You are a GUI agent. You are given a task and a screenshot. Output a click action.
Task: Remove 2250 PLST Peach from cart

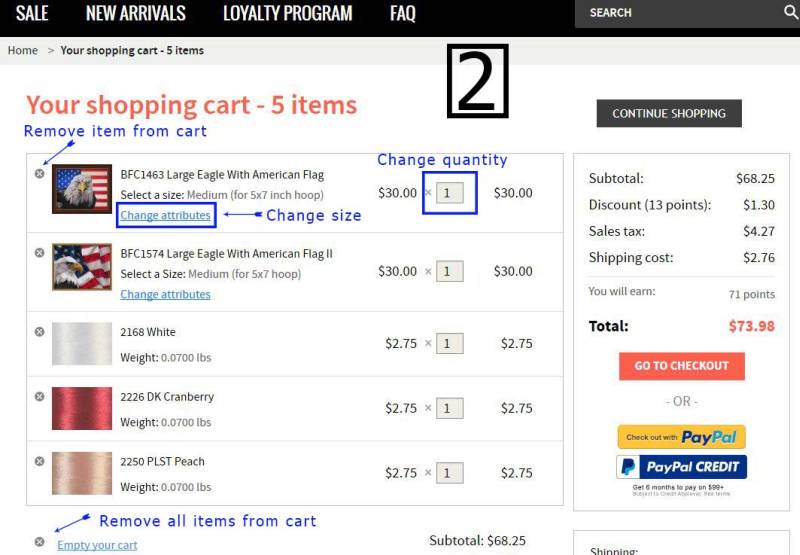[39, 461]
